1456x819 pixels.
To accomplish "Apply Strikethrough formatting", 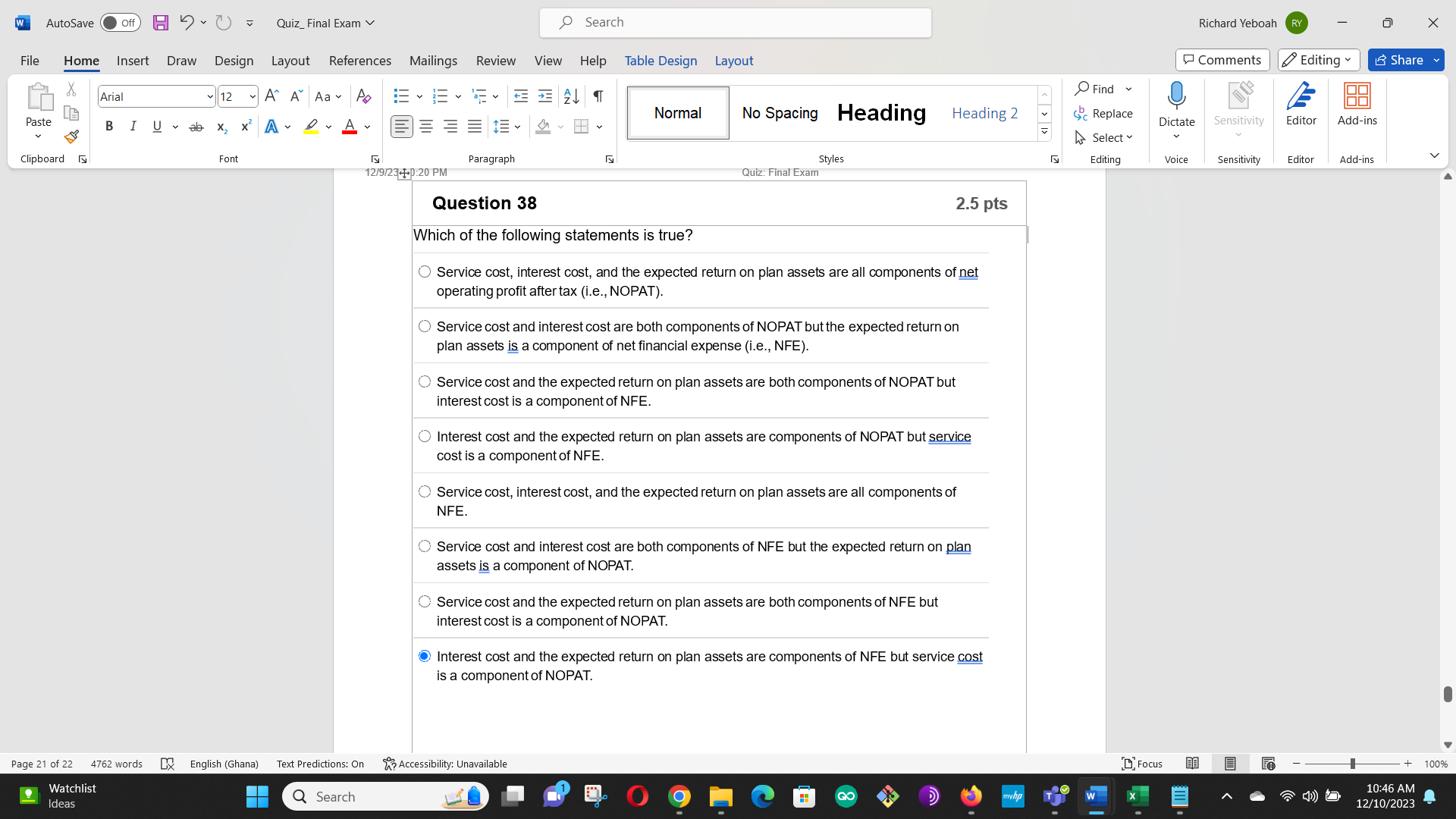I will (196, 127).
